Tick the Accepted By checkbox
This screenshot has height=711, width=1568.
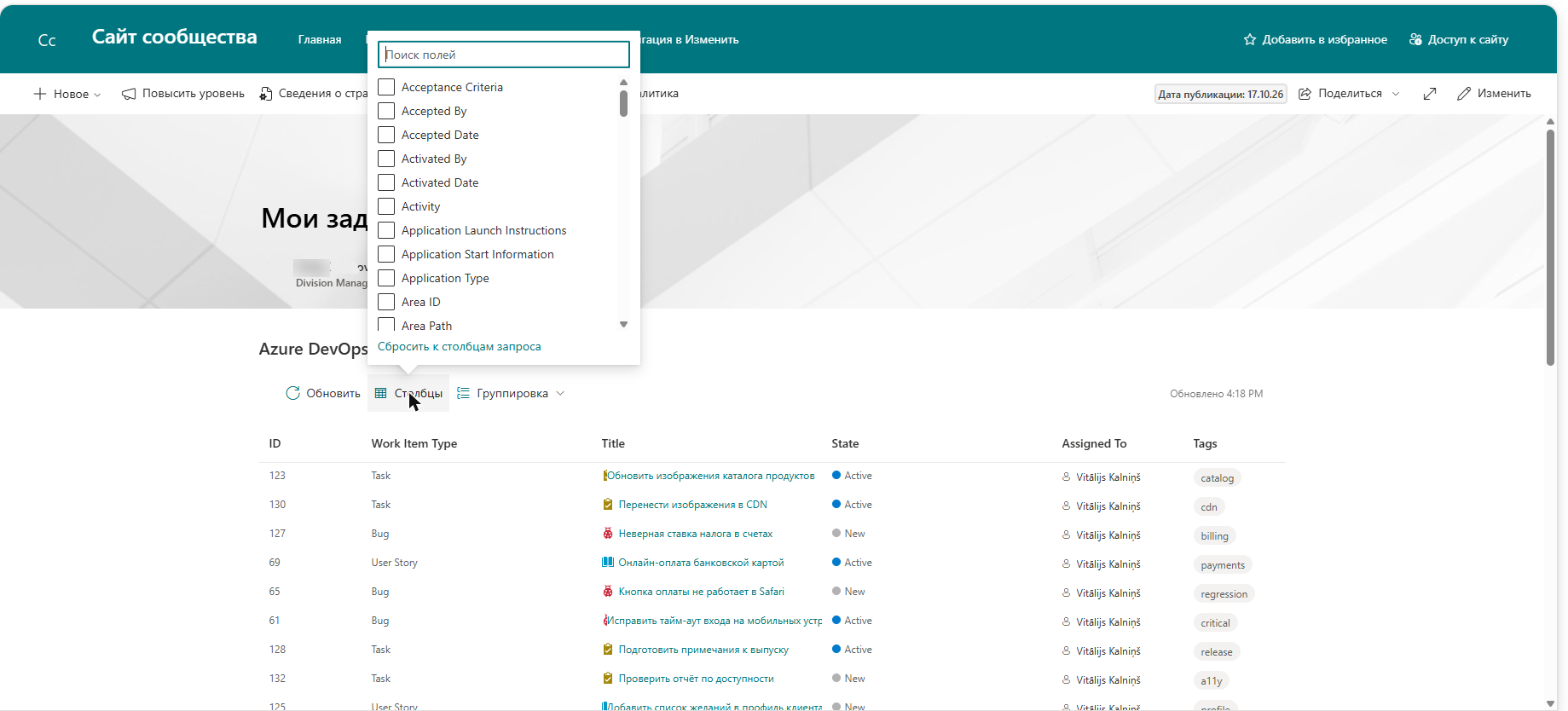click(386, 111)
